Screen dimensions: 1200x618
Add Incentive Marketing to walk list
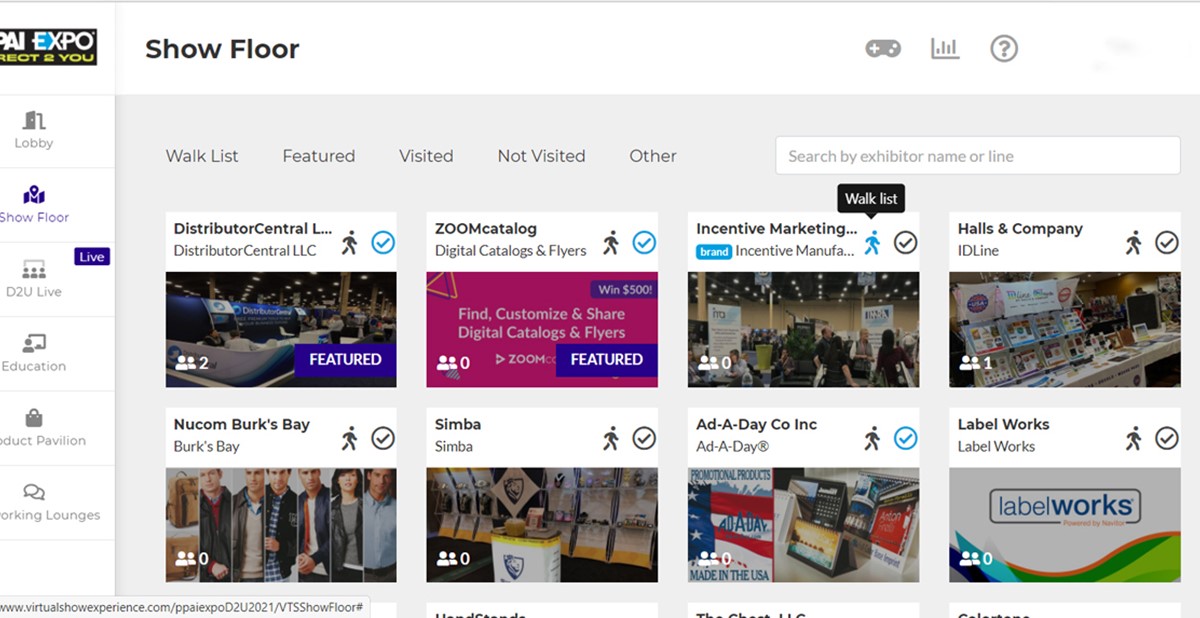[x=873, y=242]
